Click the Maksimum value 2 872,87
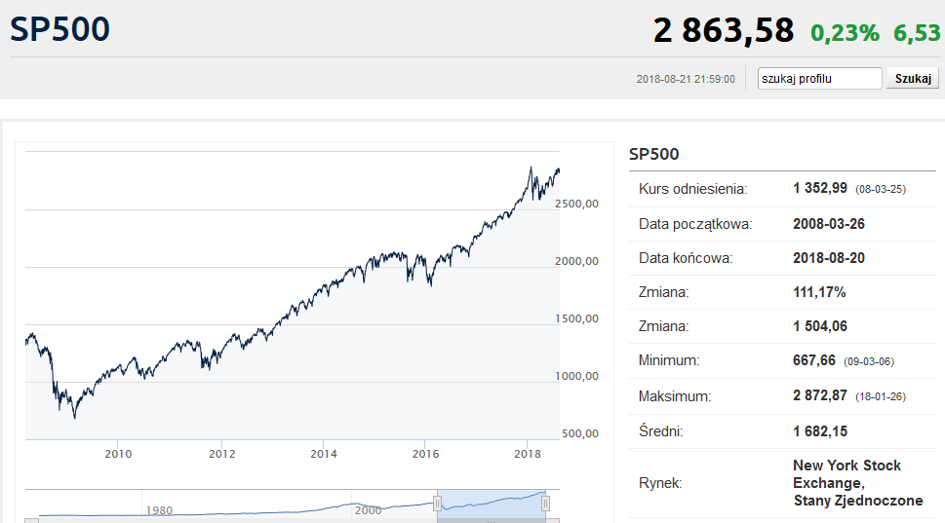Screen dimensions: 945x523 click(x=819, y=396)
